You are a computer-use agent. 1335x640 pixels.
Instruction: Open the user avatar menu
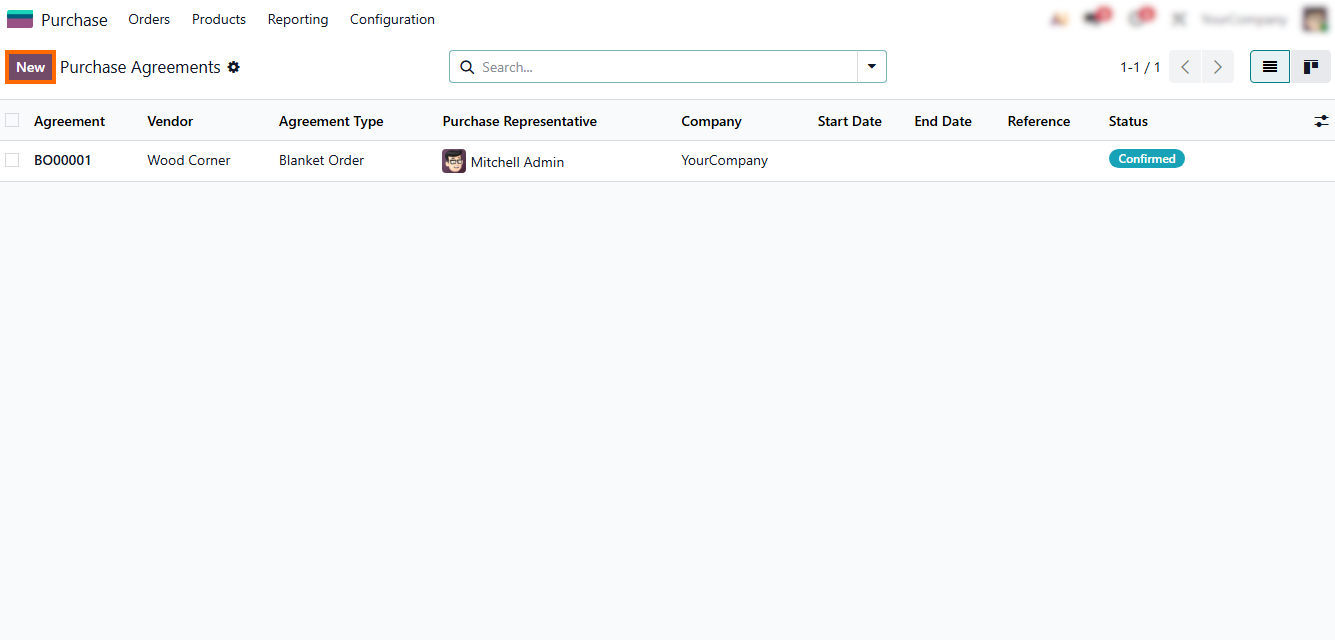coord(1314,19)
